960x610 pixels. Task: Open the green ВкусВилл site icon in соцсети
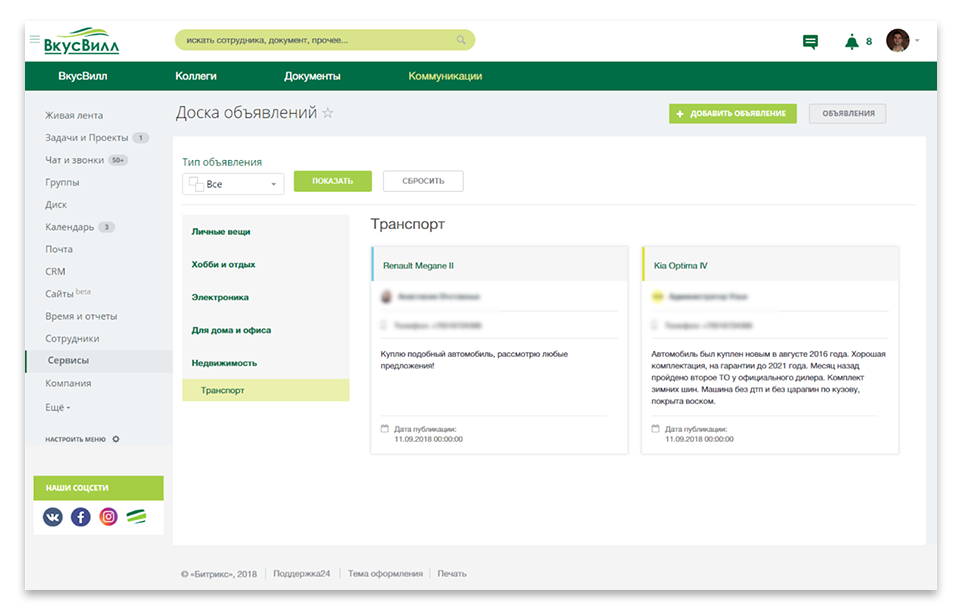point(136,517)
